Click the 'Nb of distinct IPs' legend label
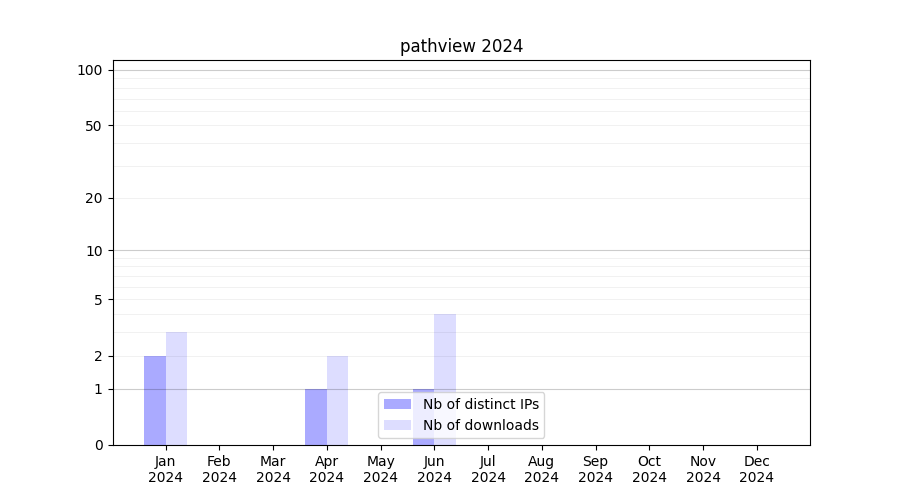The image size is (900, 500). [x=480, y=404]
